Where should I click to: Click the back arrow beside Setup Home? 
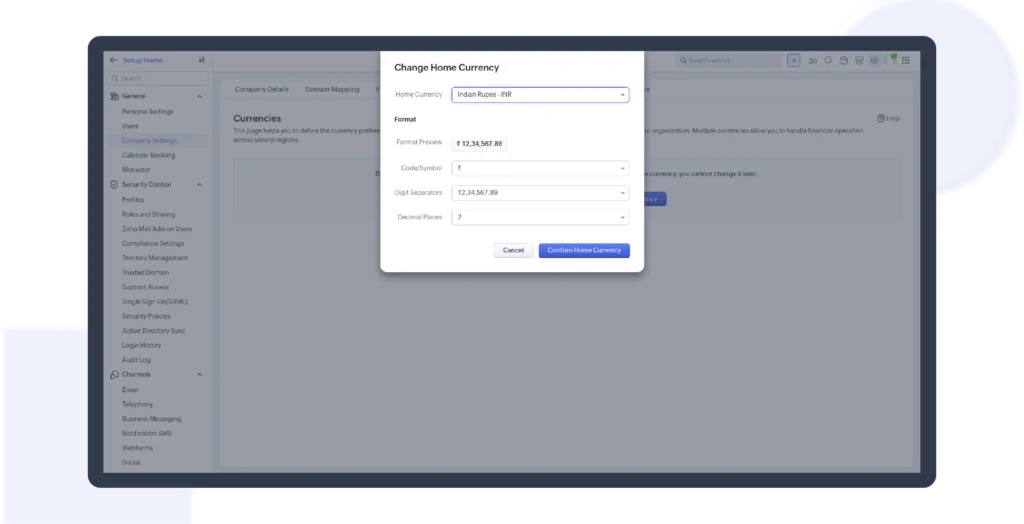tap(113, 60)
